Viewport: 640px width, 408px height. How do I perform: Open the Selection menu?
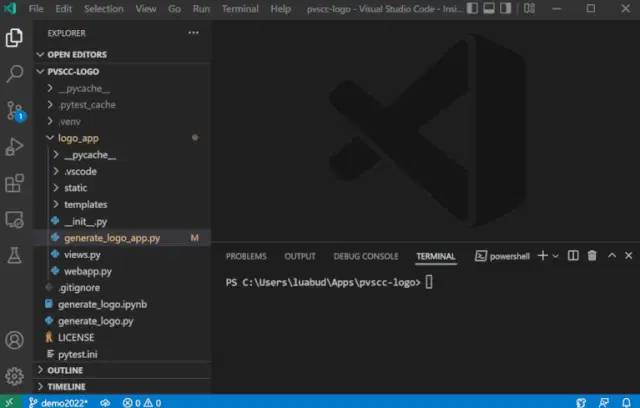(104, 9)
